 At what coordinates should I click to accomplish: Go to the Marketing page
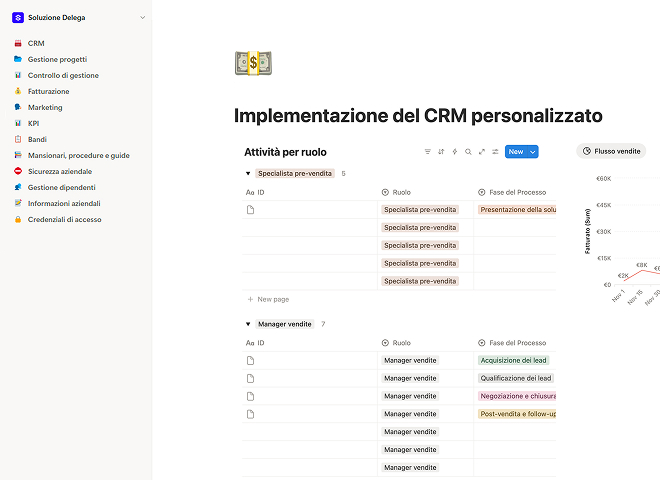pos(45,107)
